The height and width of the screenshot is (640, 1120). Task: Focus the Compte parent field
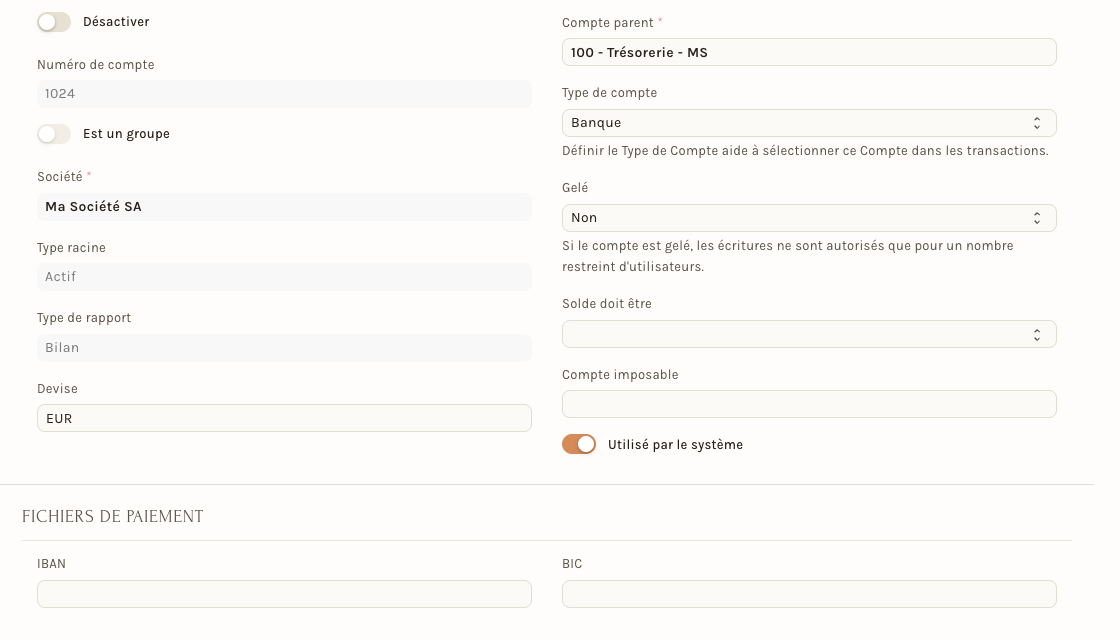(x=809, y=52)
